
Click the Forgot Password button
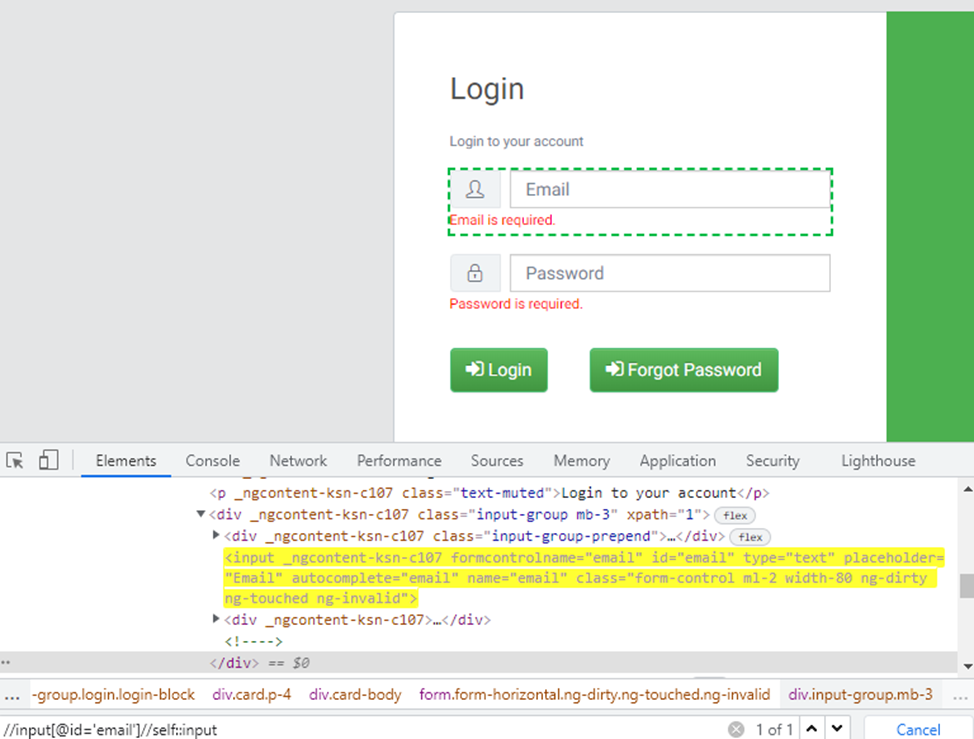tap(684, 370)
